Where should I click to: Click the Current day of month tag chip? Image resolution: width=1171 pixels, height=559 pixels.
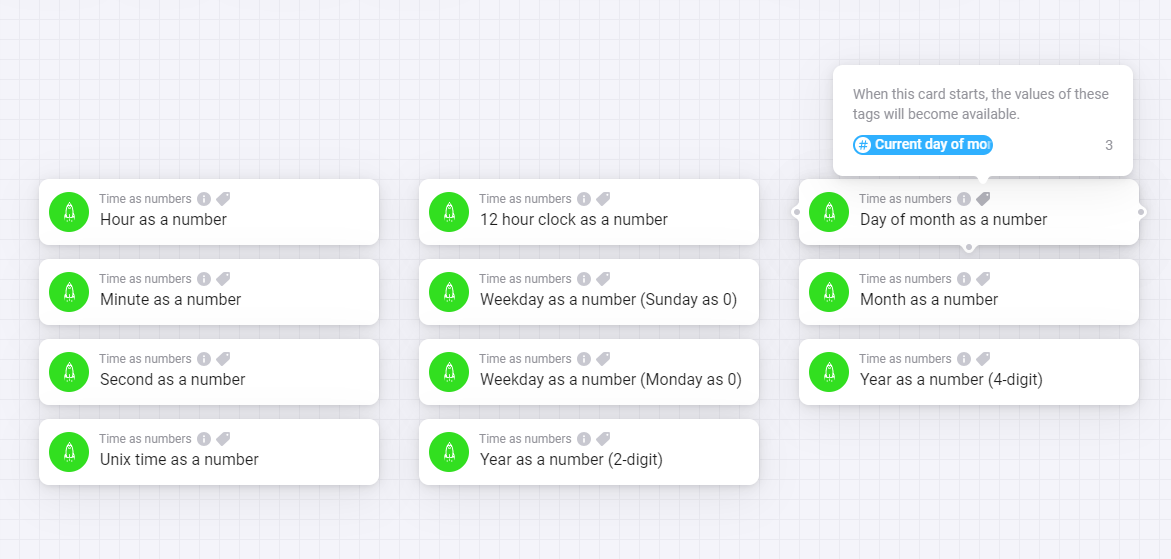tap(922, 145)
